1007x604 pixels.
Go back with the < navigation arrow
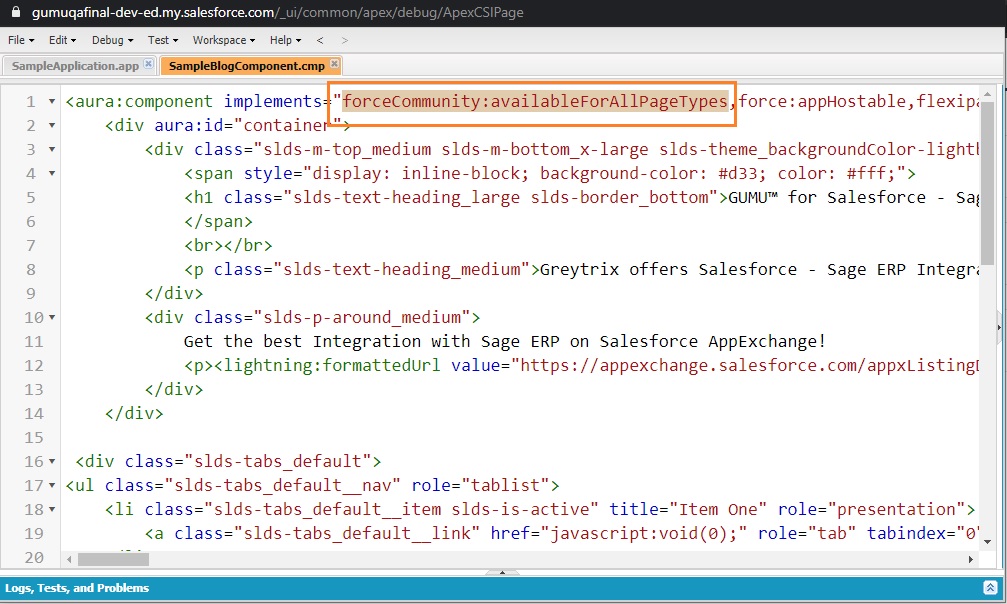pos(320,40)
